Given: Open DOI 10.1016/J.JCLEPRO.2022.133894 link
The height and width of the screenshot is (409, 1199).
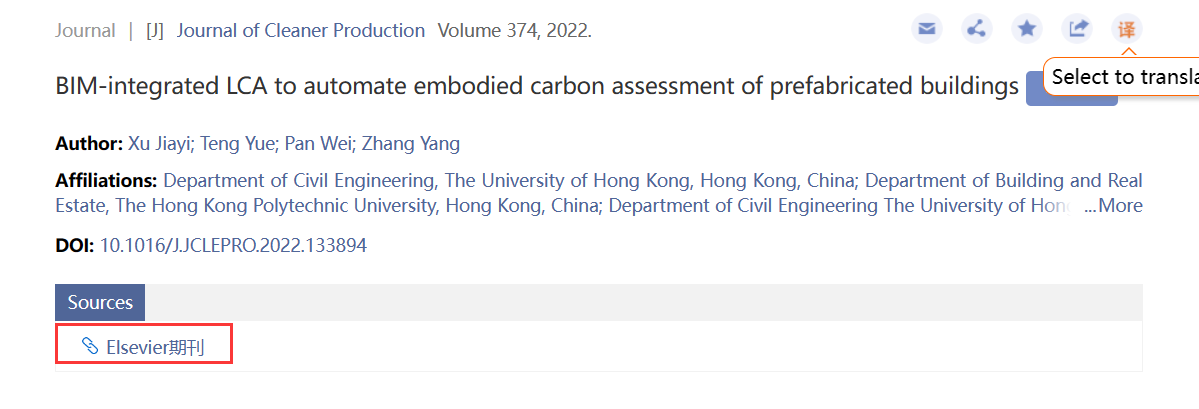Looking at the screenshot, I should pos(234,245).
